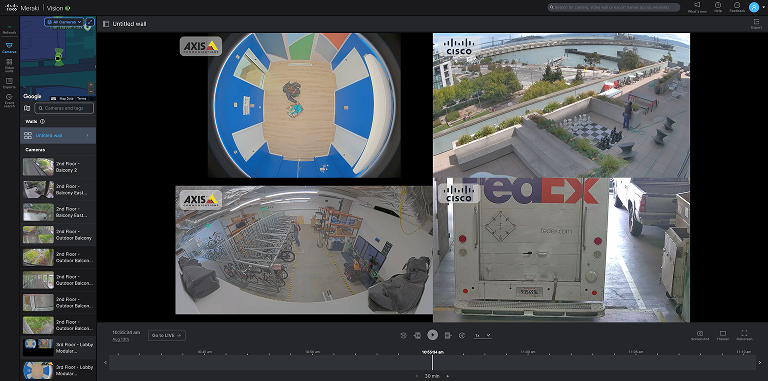This screenshot has width=768, height=381.
Task: Open Exports from the left sidebar
Action: point(9,83)
